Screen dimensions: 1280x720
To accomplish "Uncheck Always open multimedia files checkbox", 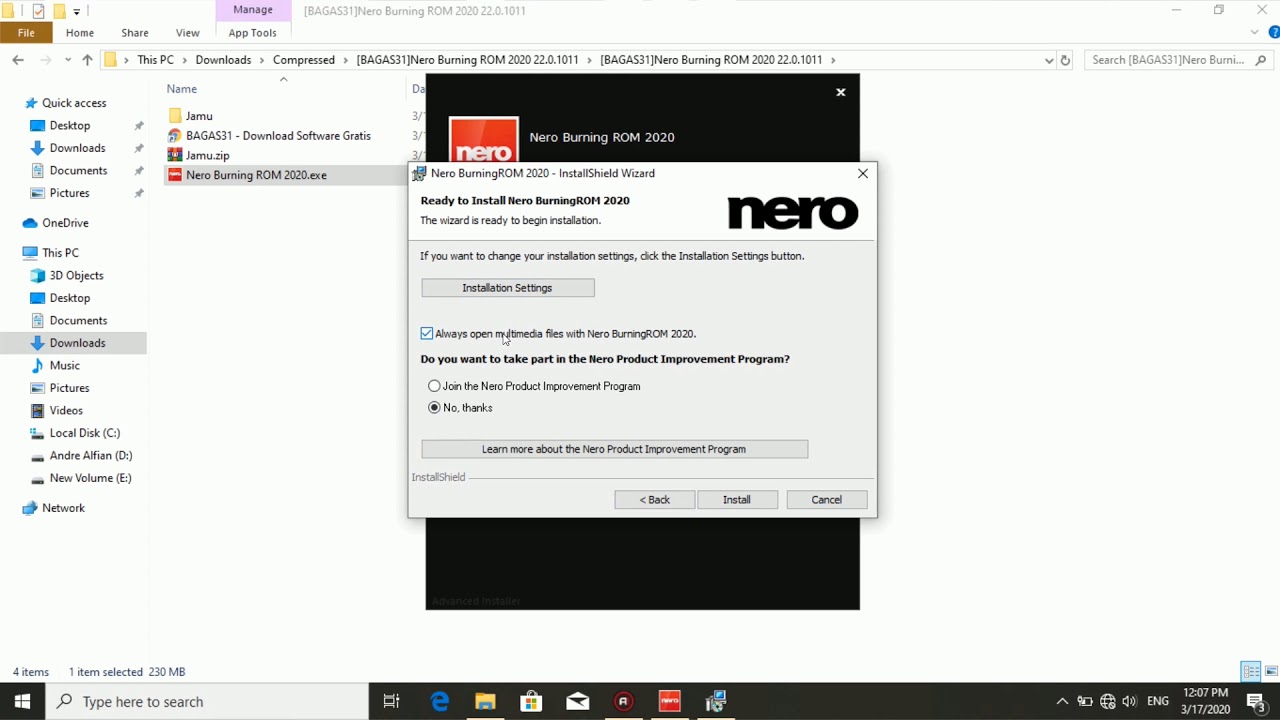I will 427,333.
